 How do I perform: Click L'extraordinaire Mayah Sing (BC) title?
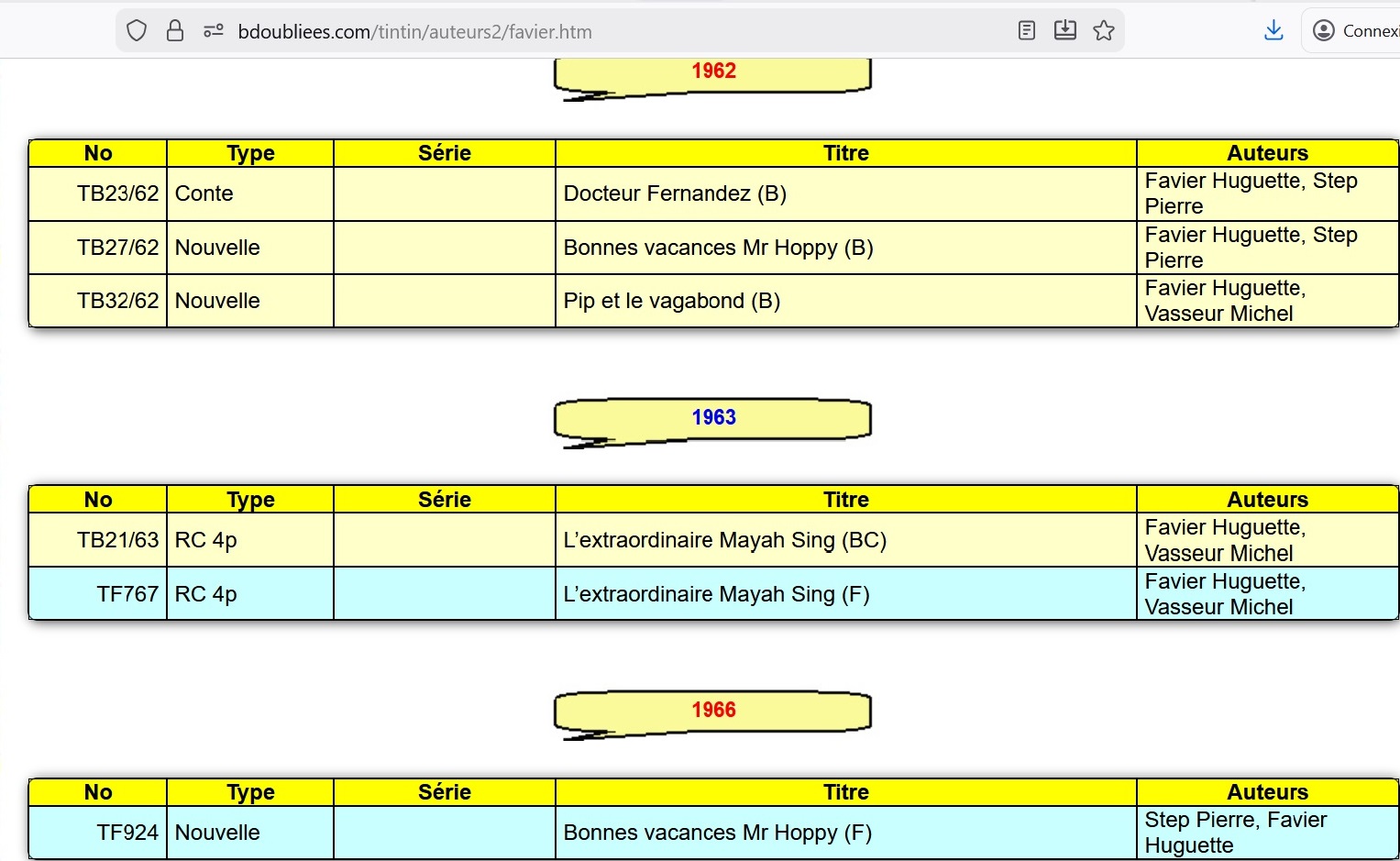click(x=724, y=540)
